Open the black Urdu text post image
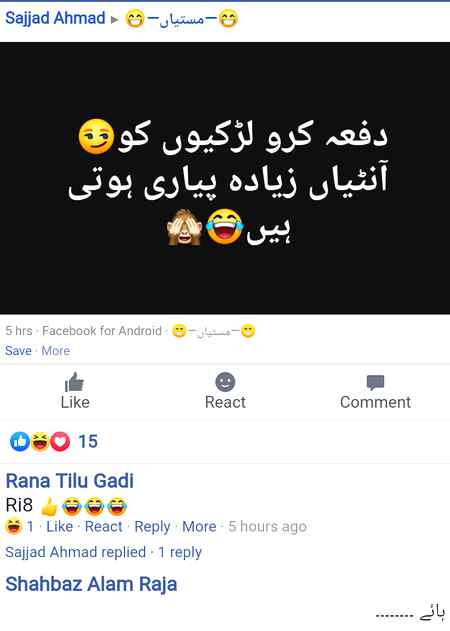 coord(225,178)
